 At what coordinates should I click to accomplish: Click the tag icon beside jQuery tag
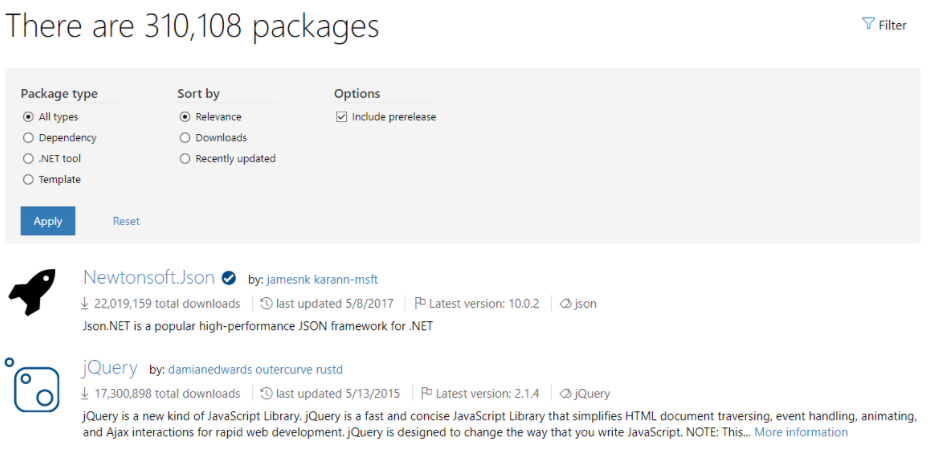(x=565, y=394)
